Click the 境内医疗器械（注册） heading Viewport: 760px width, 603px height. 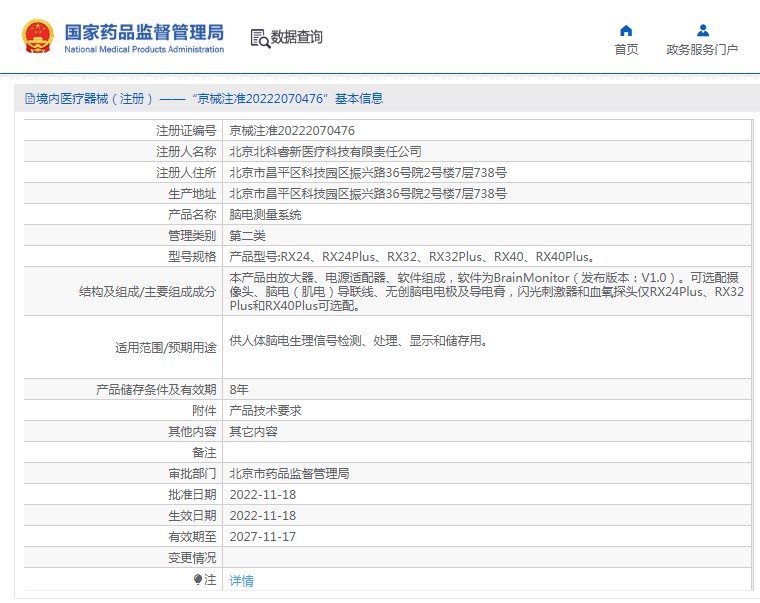coord(95,99)
